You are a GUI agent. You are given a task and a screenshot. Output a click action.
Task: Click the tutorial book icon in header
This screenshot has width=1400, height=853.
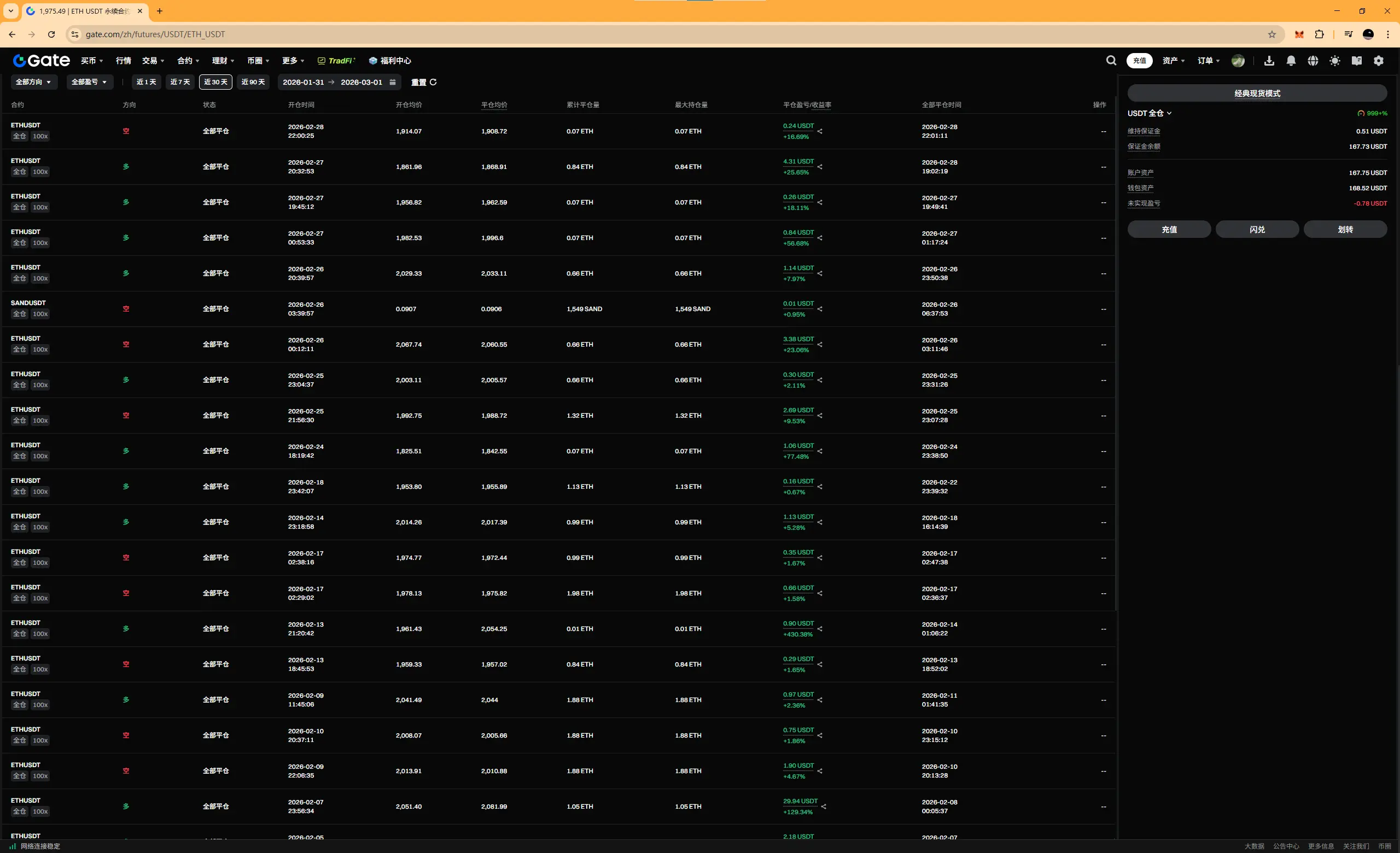click(1356, 61)
